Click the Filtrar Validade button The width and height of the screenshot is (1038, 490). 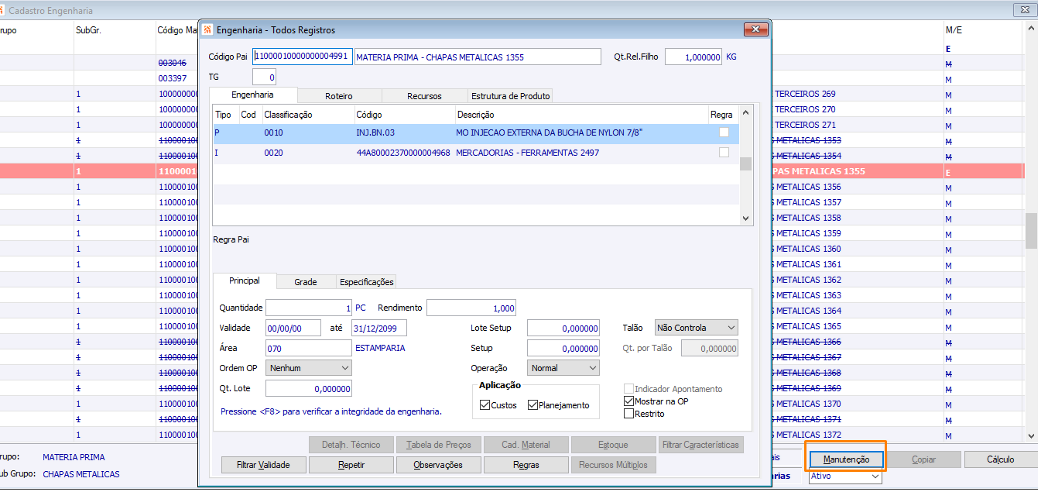tap(263, 465)
